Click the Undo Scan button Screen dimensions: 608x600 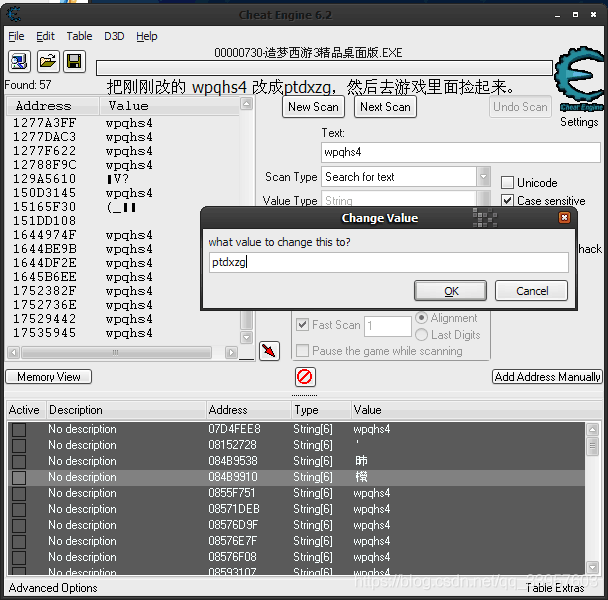[520, 107]
